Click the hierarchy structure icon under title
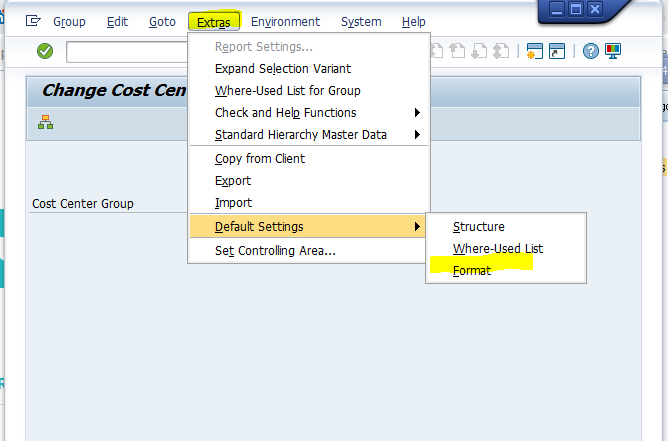The height and width of the screenshot is (441, 668). point(46,122)
